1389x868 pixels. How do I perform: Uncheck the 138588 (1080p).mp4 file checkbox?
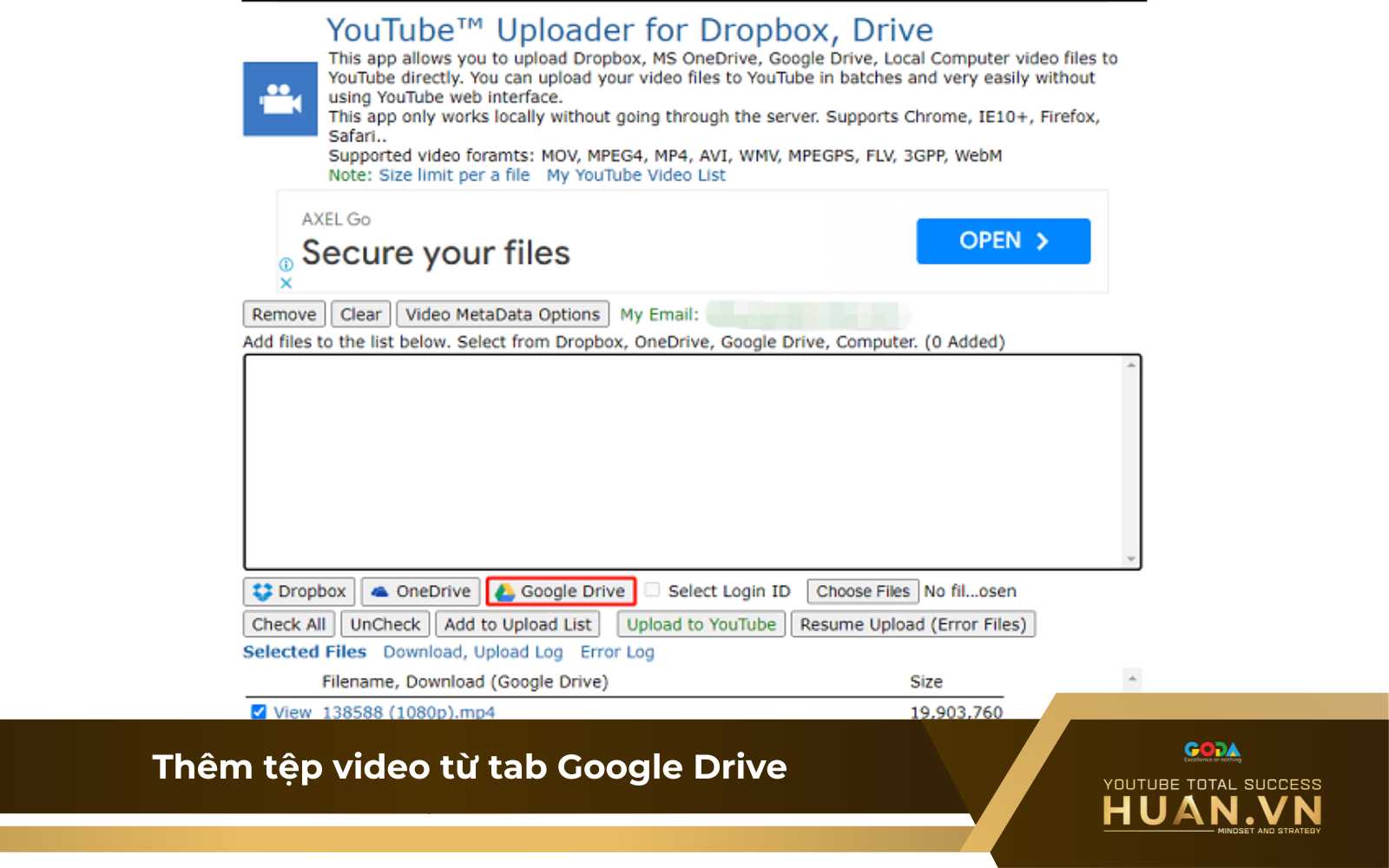point(258,712)
